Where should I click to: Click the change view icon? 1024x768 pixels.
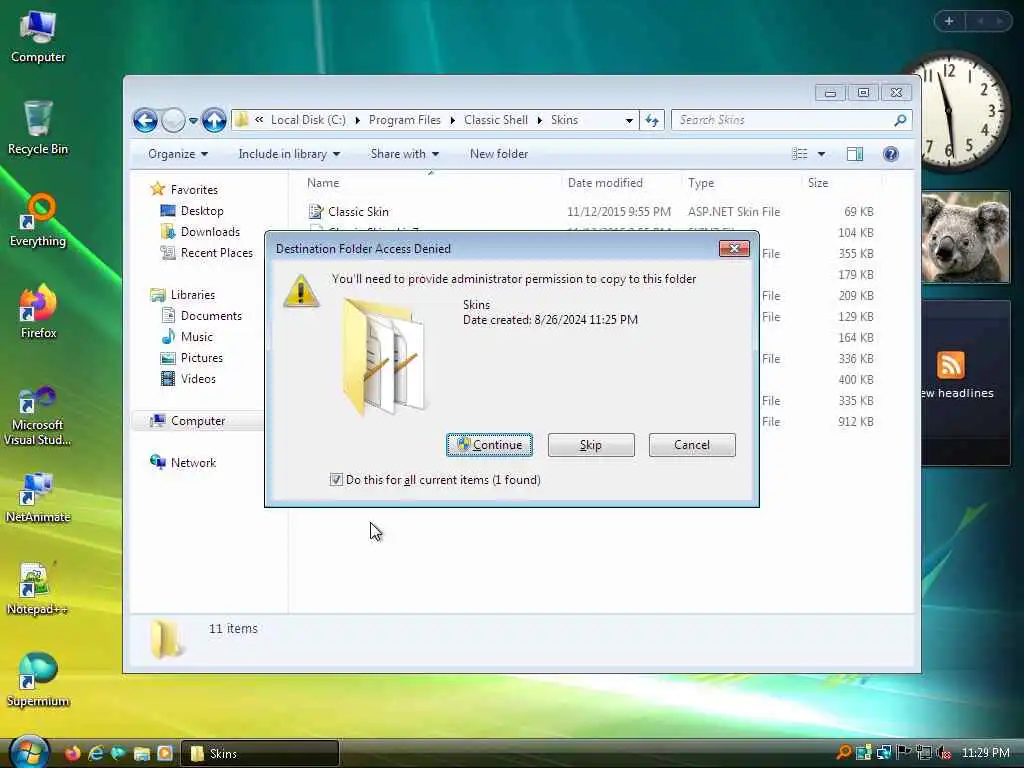point(800,154)
